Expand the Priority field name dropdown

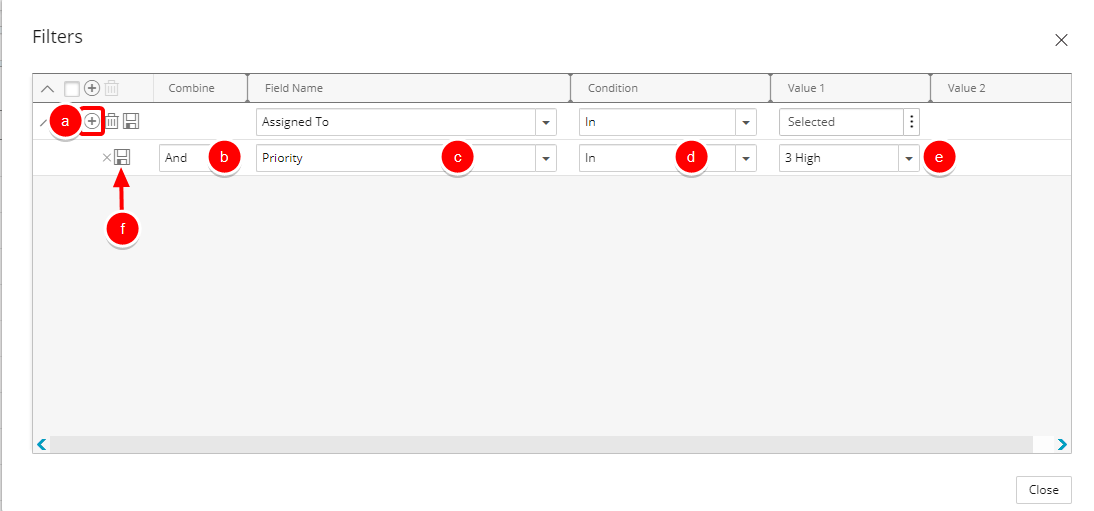(x=546, y=158)
